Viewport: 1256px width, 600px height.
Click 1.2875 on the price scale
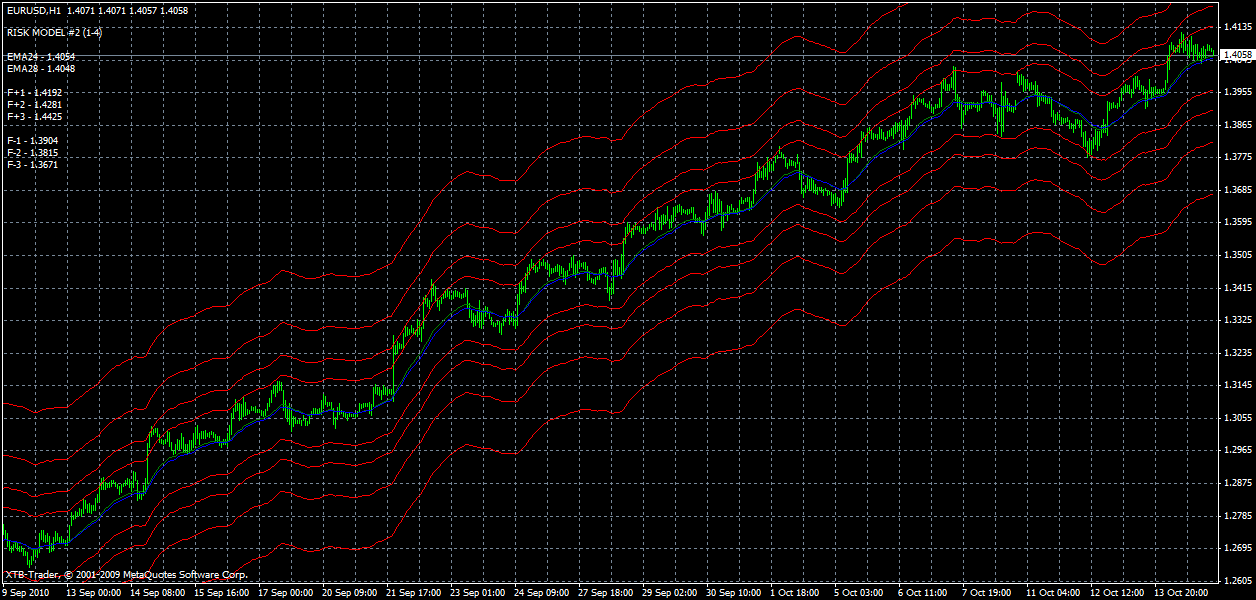click(1238, 483)
